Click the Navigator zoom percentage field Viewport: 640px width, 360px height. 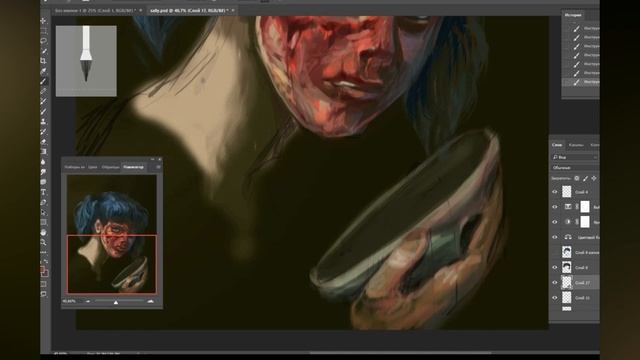pos(69,302)
